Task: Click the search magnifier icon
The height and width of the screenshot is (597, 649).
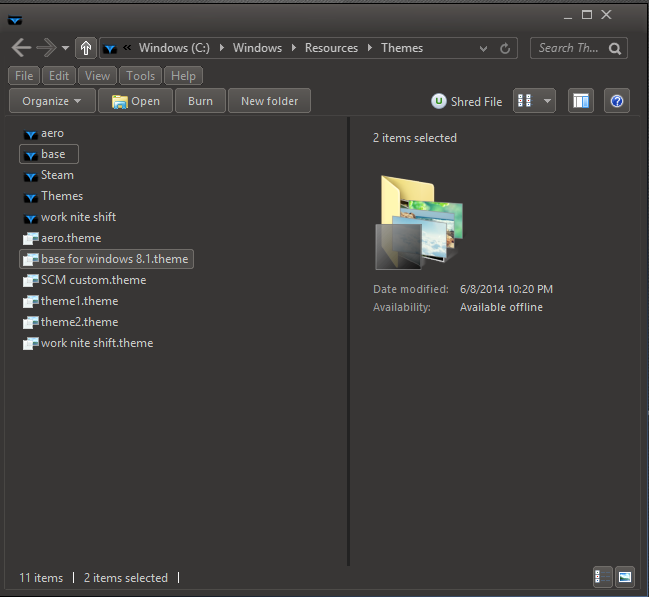Action: pos(615,49)
